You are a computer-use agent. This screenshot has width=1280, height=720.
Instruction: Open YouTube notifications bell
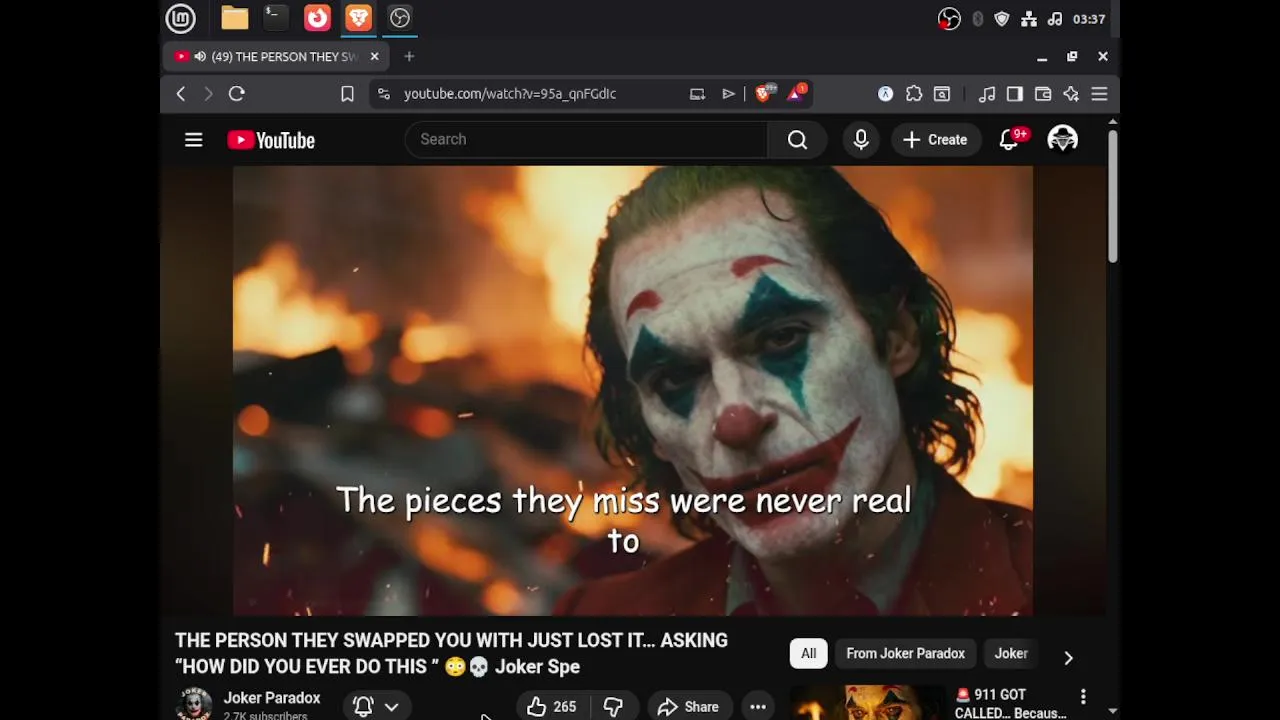1009,140
